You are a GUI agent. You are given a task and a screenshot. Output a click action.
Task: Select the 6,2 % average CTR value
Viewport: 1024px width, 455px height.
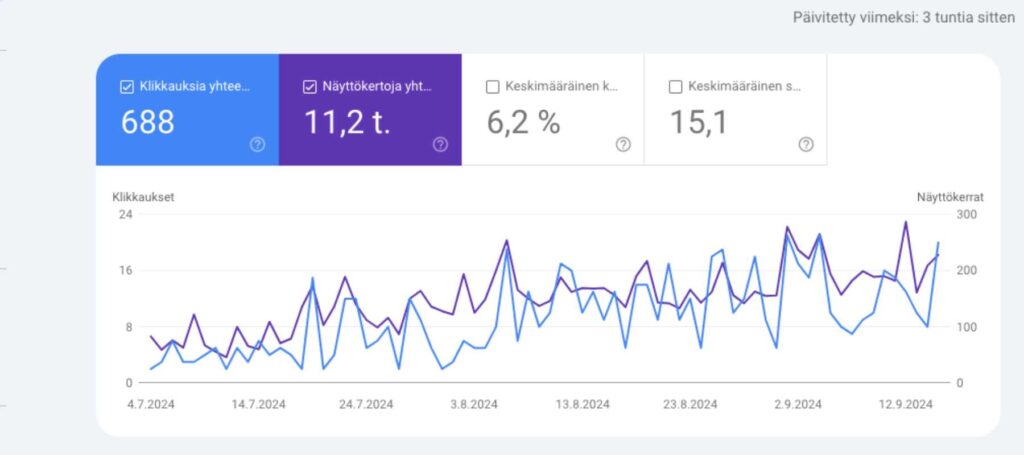point(523,123)
